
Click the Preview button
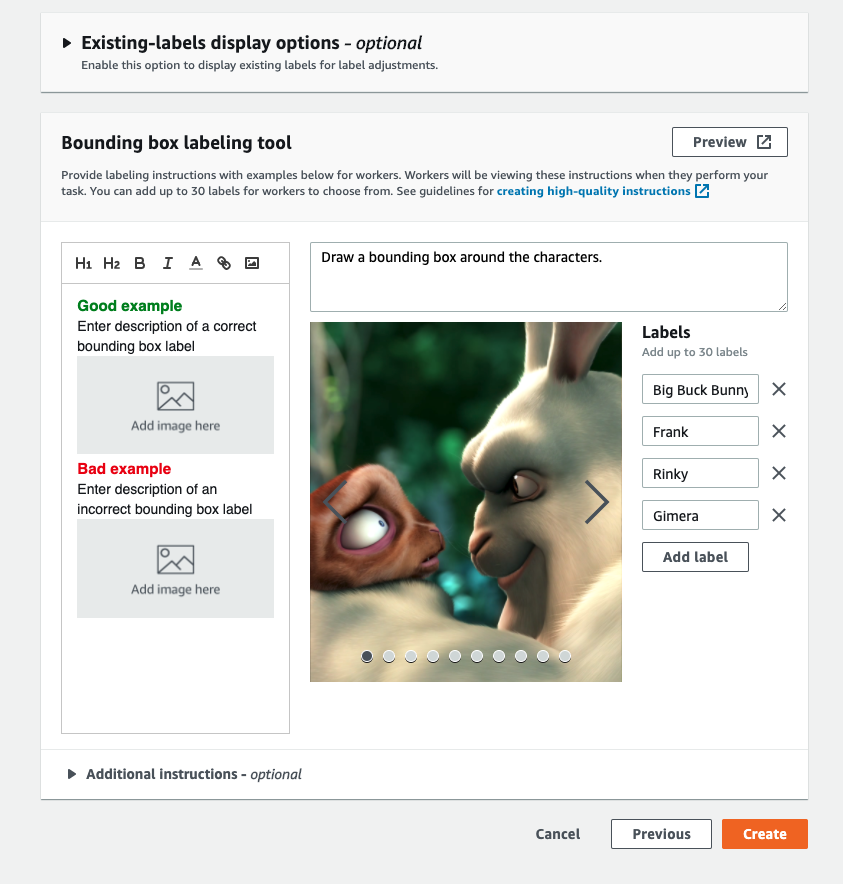tap(730, 142)
